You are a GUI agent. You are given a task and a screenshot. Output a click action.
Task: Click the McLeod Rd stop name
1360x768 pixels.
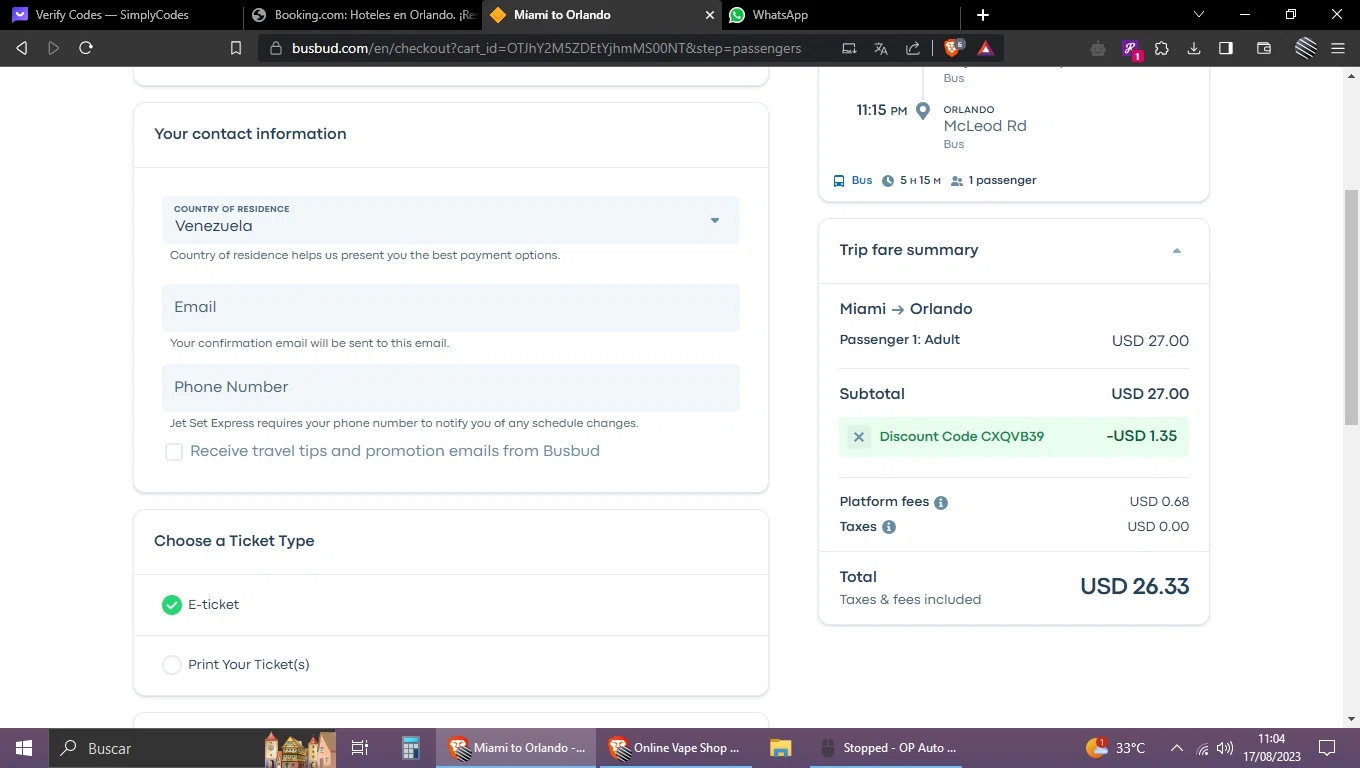tap(985, 126)
